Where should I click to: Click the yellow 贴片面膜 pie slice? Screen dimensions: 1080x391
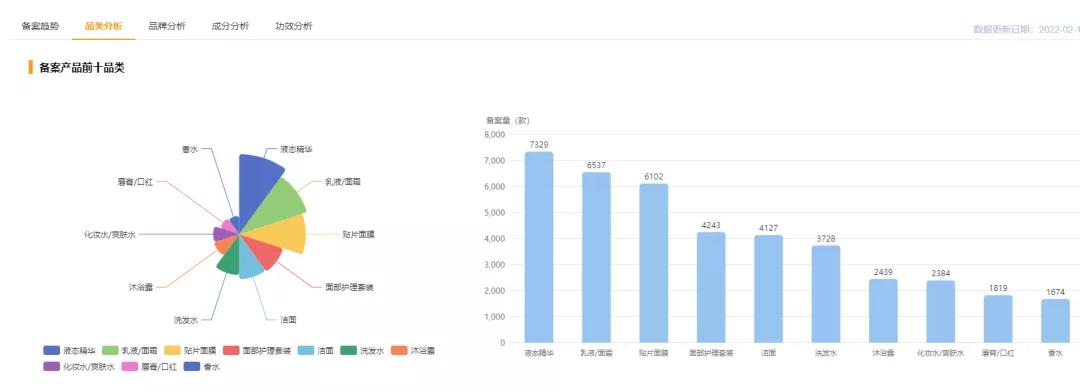point(282,234)
